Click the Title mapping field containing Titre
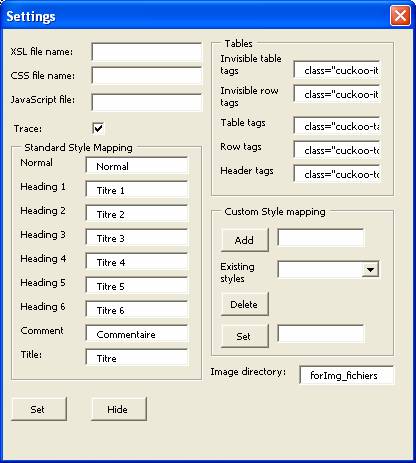Image resolution: width=416 pixels, height=463 pixels. [x=137, y=358]
